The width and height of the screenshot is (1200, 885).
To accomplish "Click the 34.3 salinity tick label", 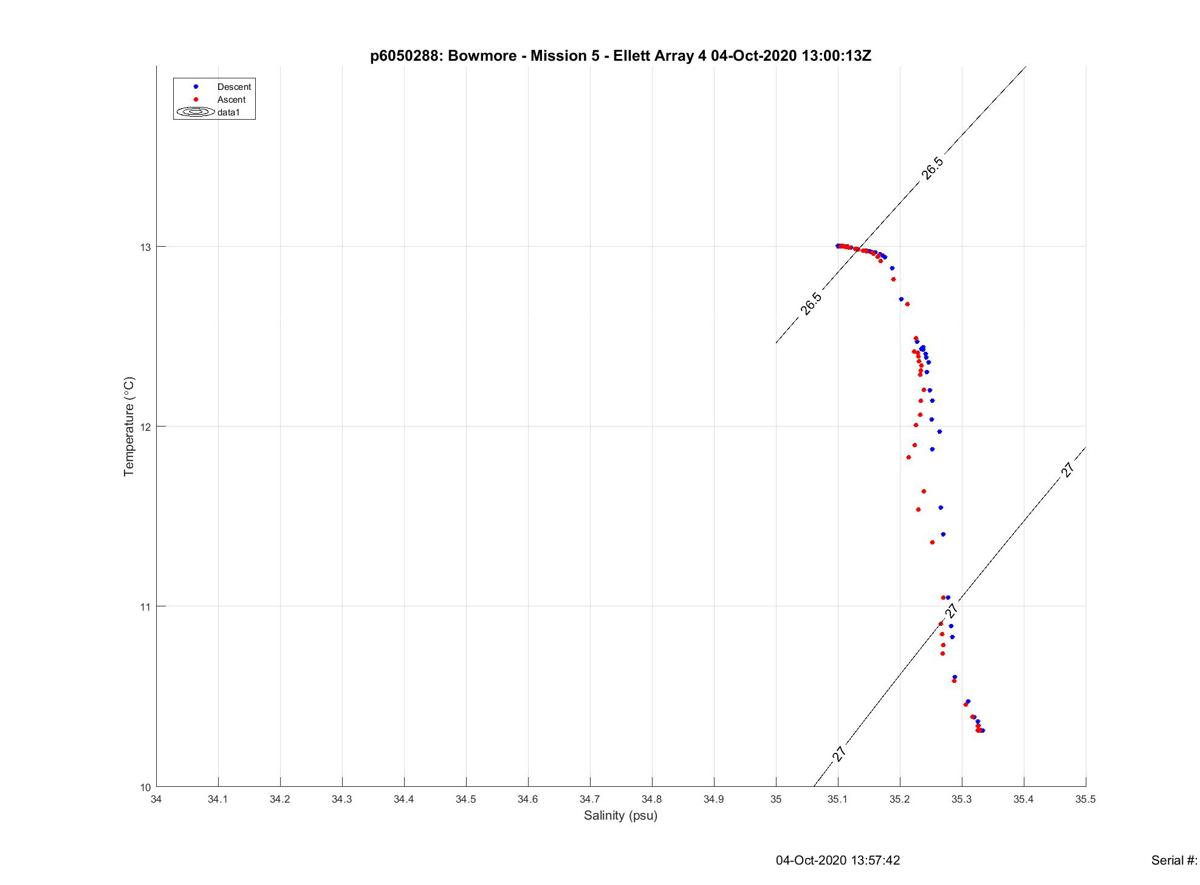I will pos(342,799).
